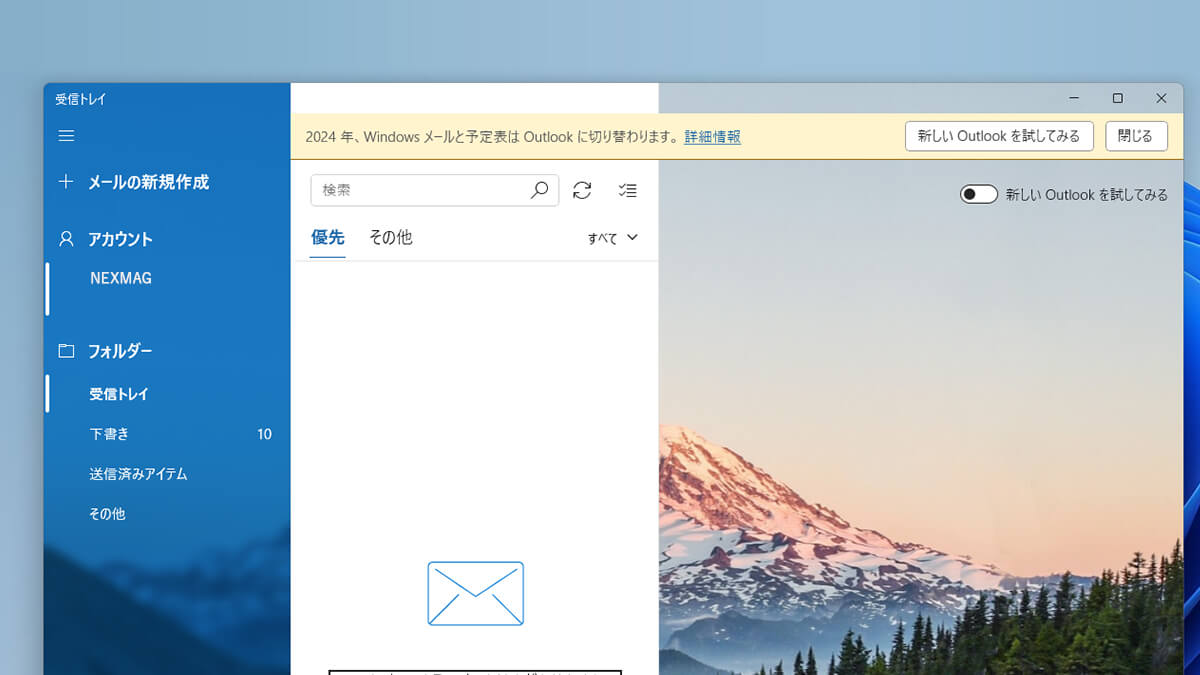Click the 閉じる button in banner
Image resolution: width=1200 pixels, height=675 pixels.
point(1136,136)
